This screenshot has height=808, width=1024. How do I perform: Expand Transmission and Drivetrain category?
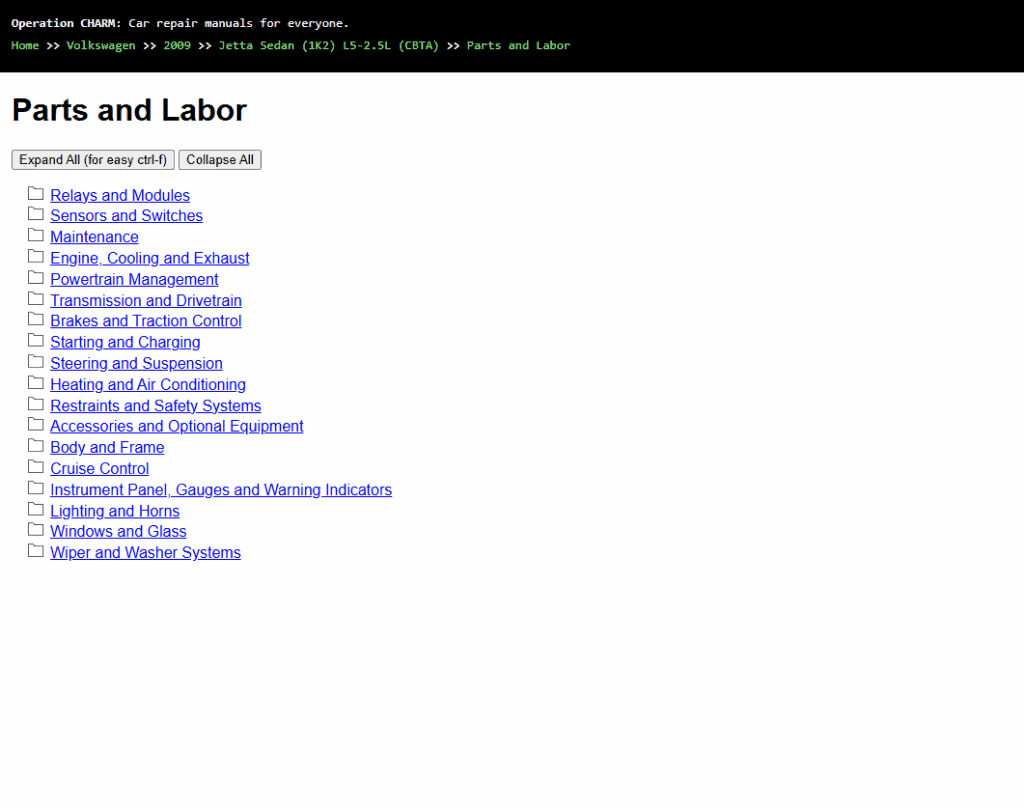(145, 300)
